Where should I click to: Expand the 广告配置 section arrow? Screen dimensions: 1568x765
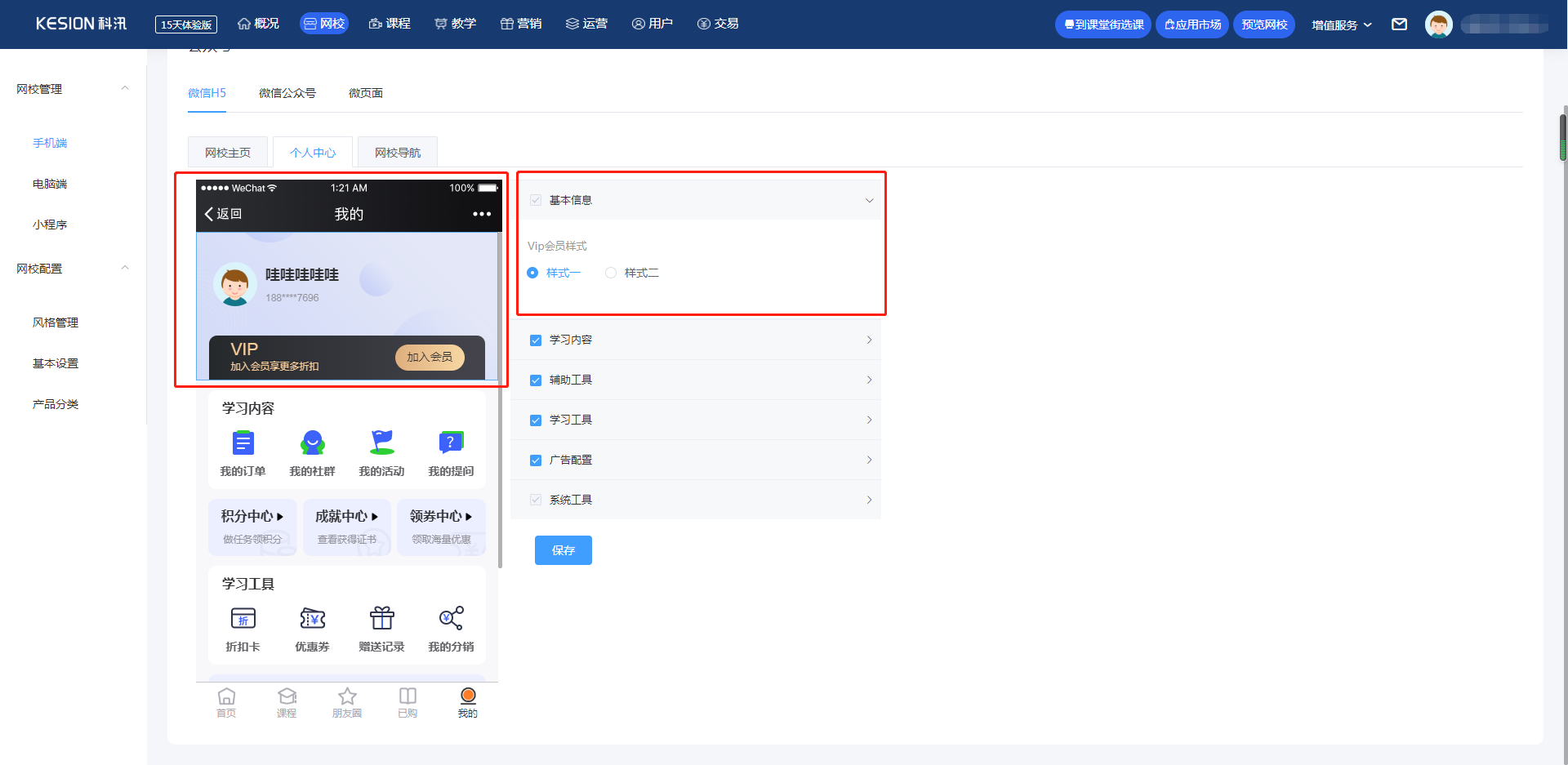[869, 460]
